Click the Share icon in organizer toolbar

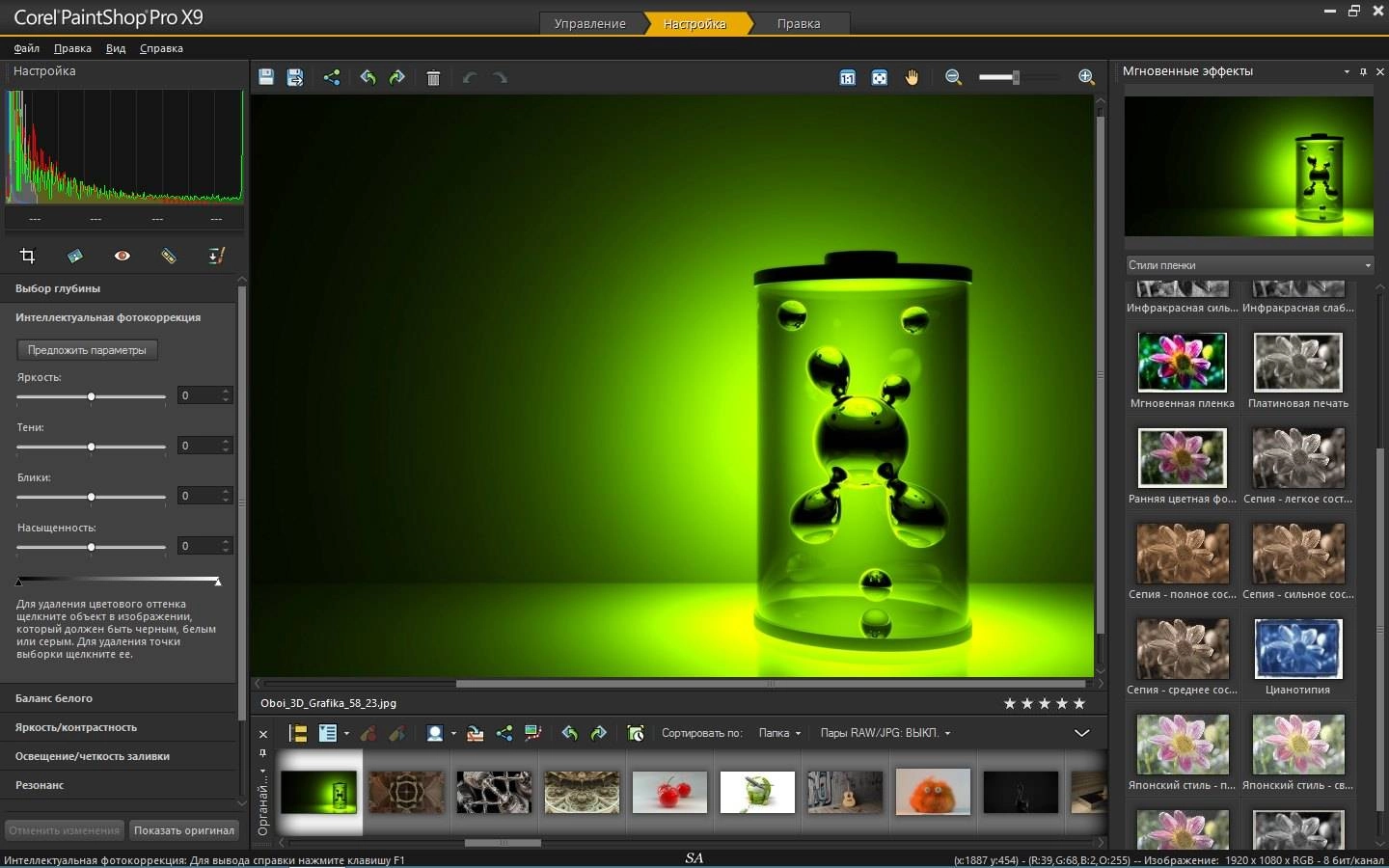pos(504,733)
